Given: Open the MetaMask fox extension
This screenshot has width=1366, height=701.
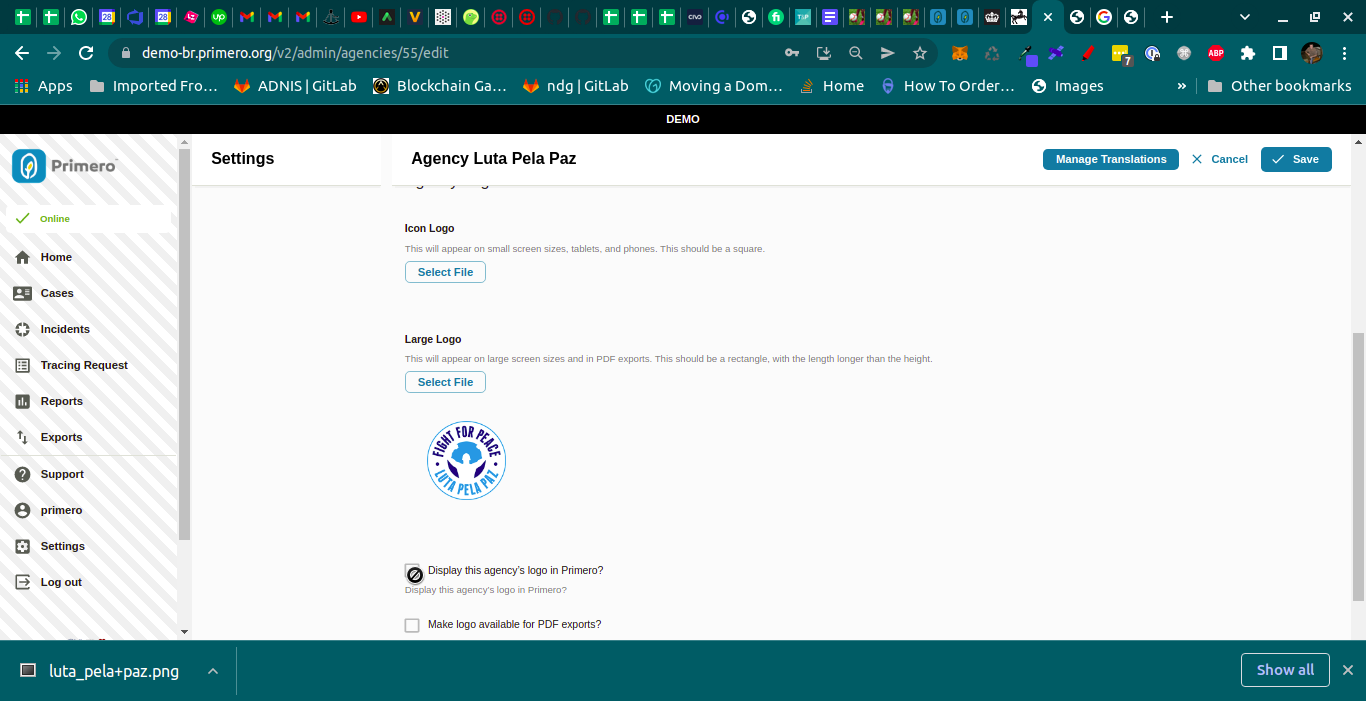Looking at the screenshot, I should [960, 53].
